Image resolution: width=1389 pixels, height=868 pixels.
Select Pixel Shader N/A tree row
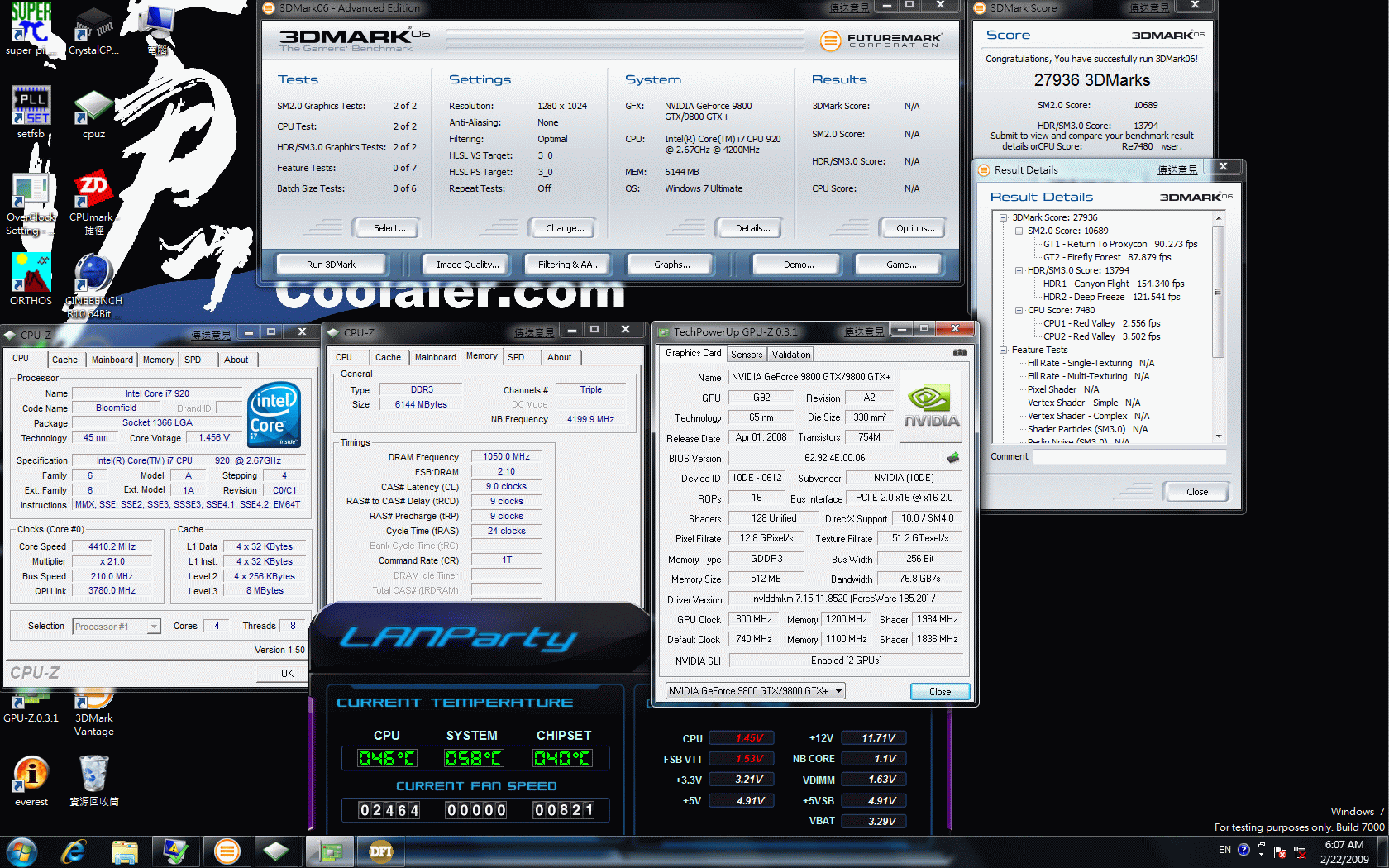click(1063, 390)
